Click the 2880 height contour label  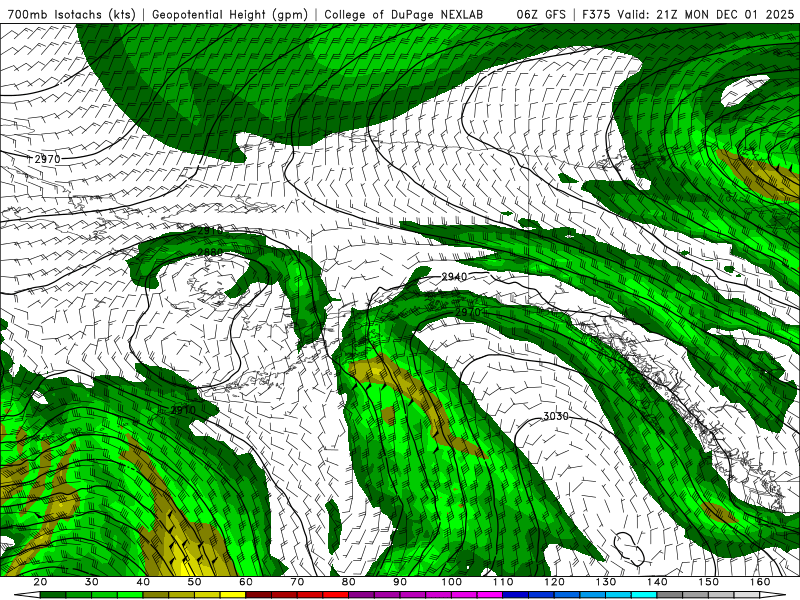pyautogui.click(x=210, y=252)
